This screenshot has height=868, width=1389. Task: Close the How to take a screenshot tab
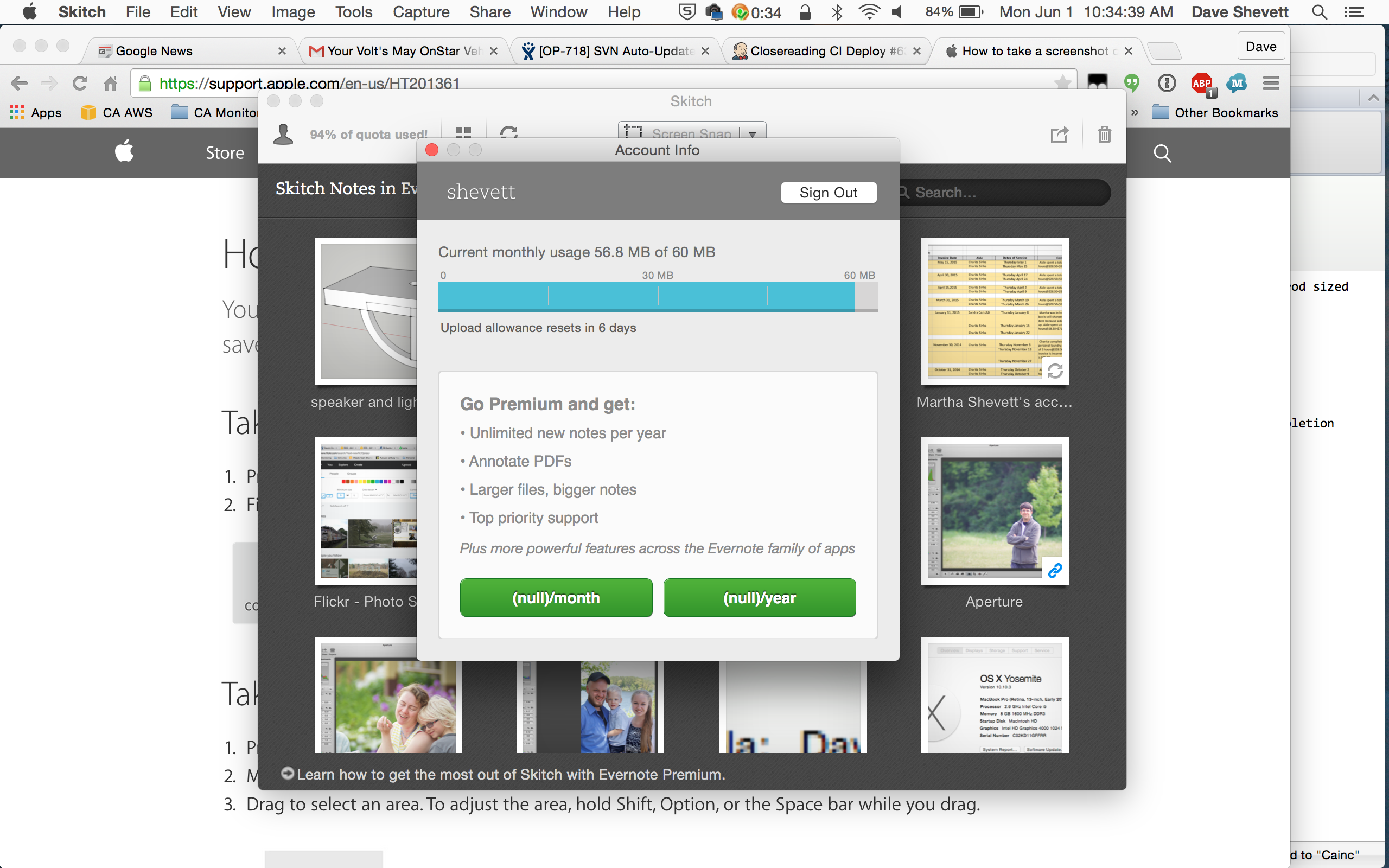(1129, 51)
